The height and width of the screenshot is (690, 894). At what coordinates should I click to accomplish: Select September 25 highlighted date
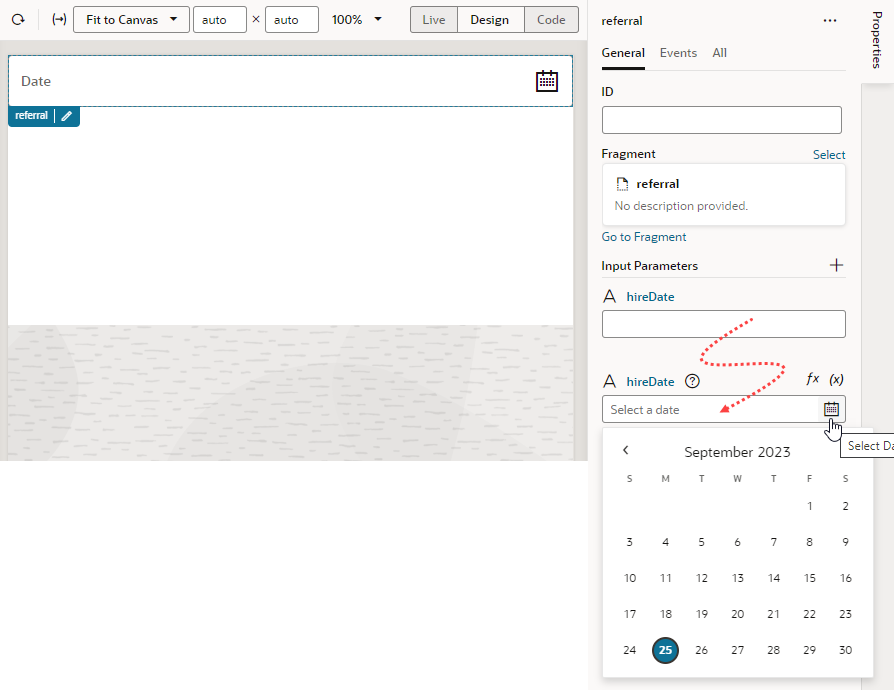[665, 650]
